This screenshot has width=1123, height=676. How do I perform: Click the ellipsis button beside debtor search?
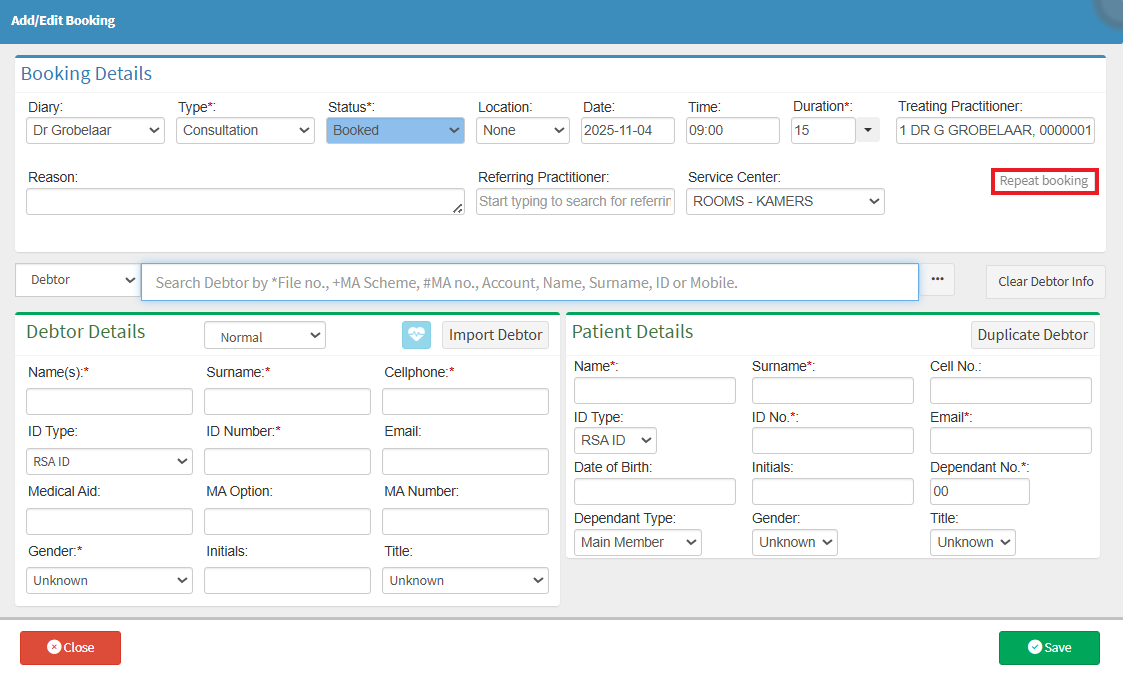click(937, 280)
